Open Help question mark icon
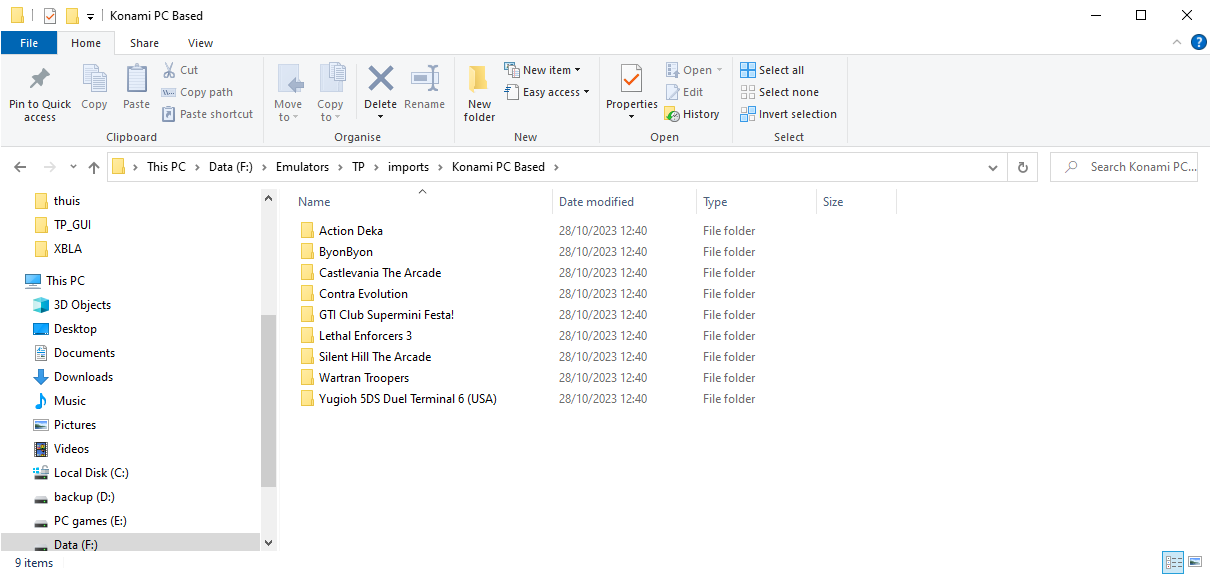 [x=1198, y=43]
